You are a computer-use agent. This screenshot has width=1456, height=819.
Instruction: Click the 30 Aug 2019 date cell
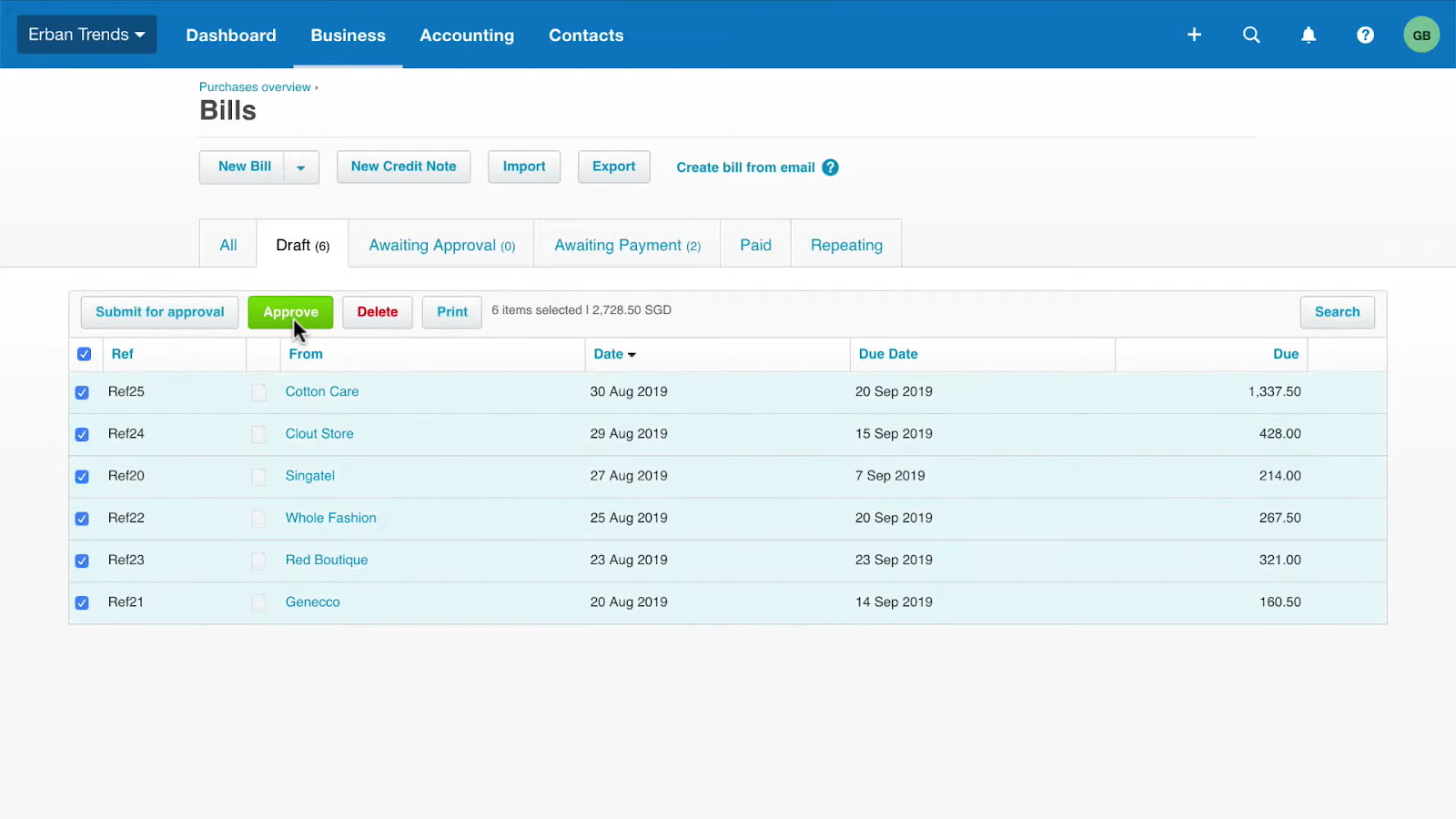click(629, 391)
